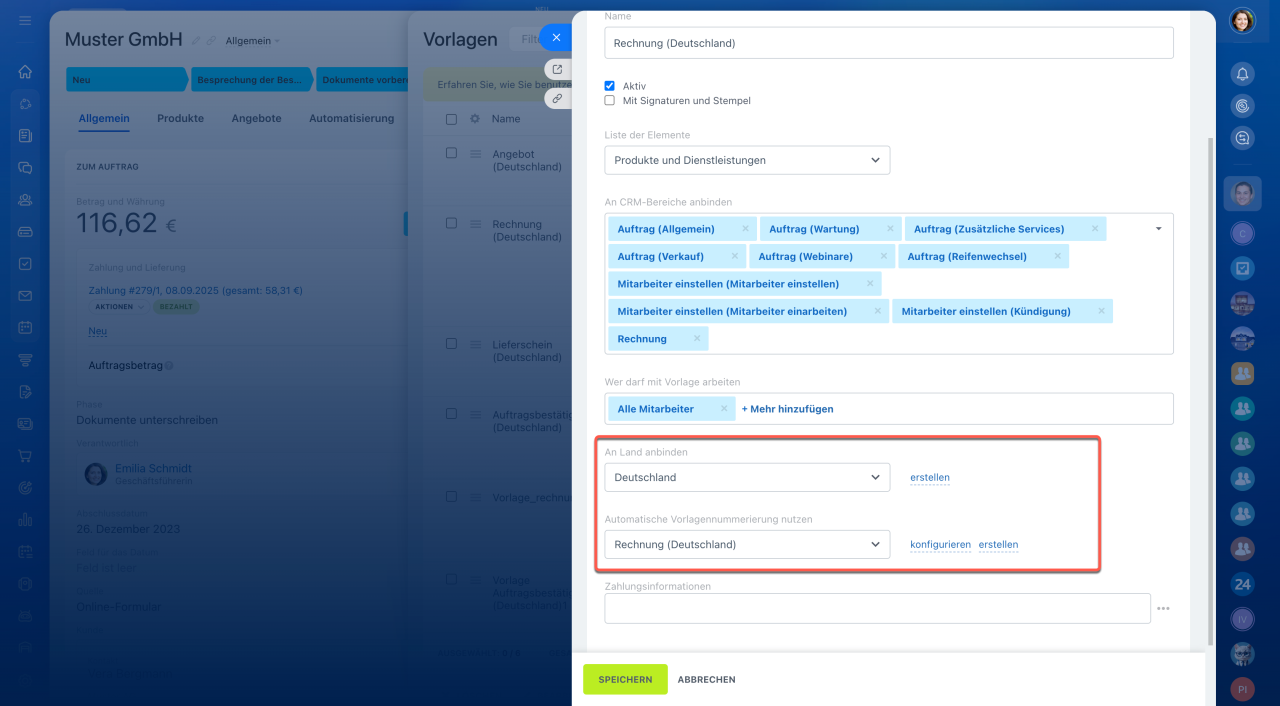Expand the CRM-Bereiche multi-select arrow
Viewport: 1280px width, 706px height.
click(1158, 229)
